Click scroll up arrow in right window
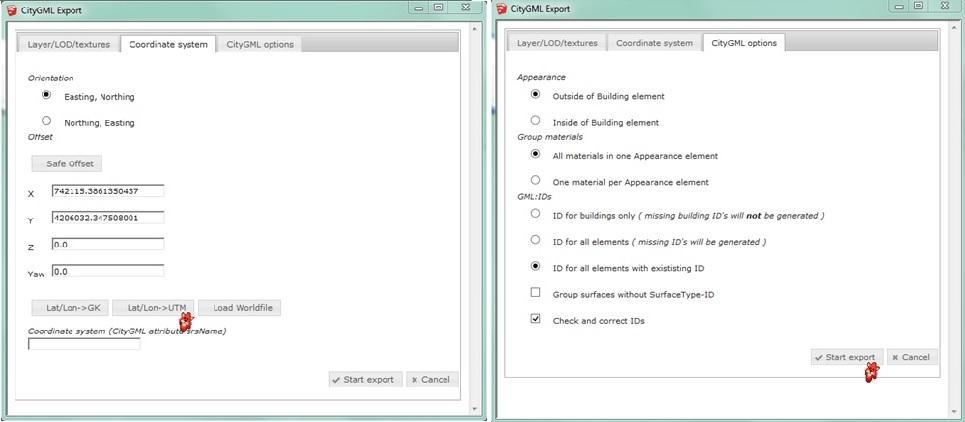965x422 pixels. pyautogui.click(x=953, y=27)
